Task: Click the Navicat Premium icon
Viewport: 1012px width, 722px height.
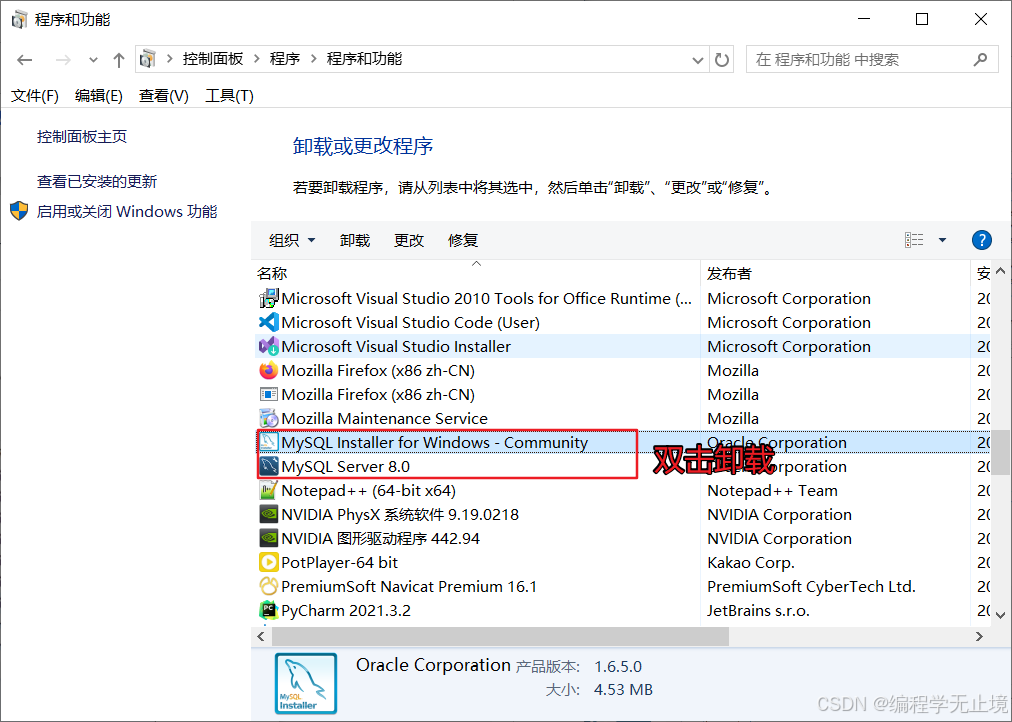Action: click(268, 586)
